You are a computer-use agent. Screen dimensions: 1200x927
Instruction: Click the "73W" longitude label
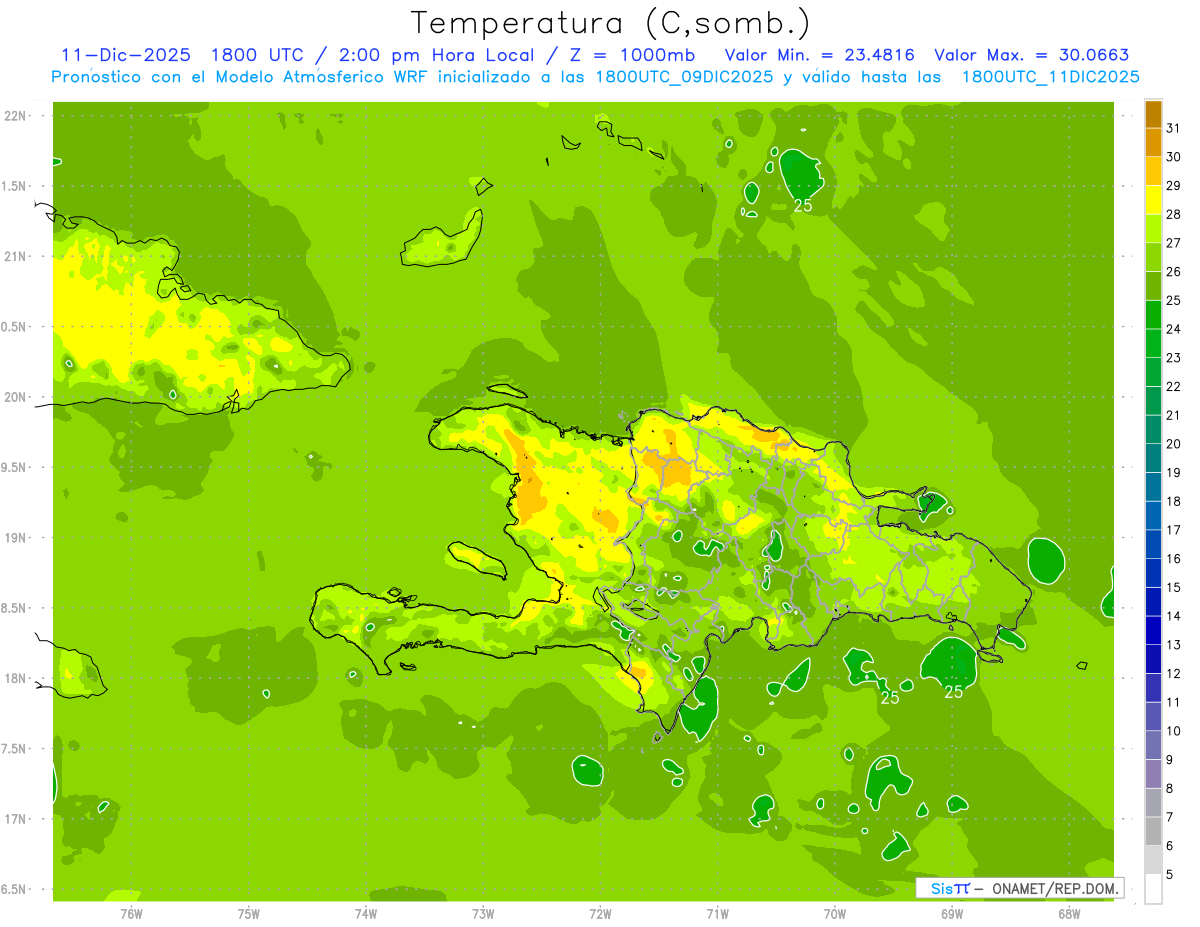483,914
